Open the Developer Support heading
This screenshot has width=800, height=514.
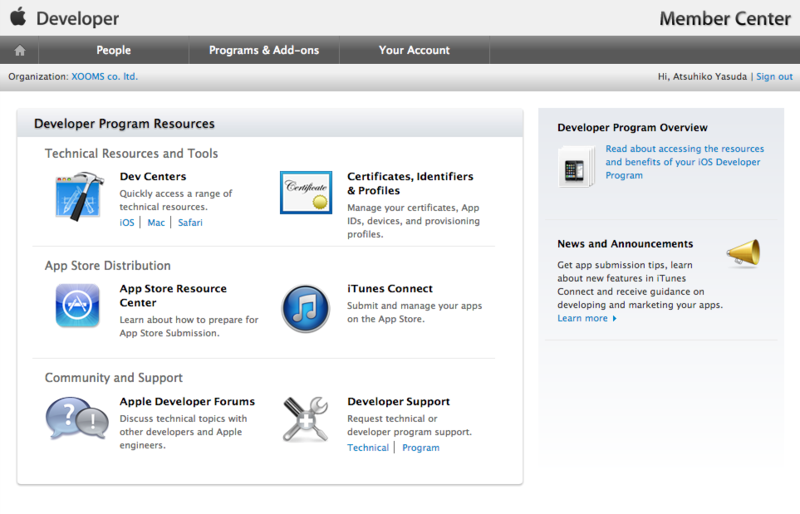[x=398, y=402]
